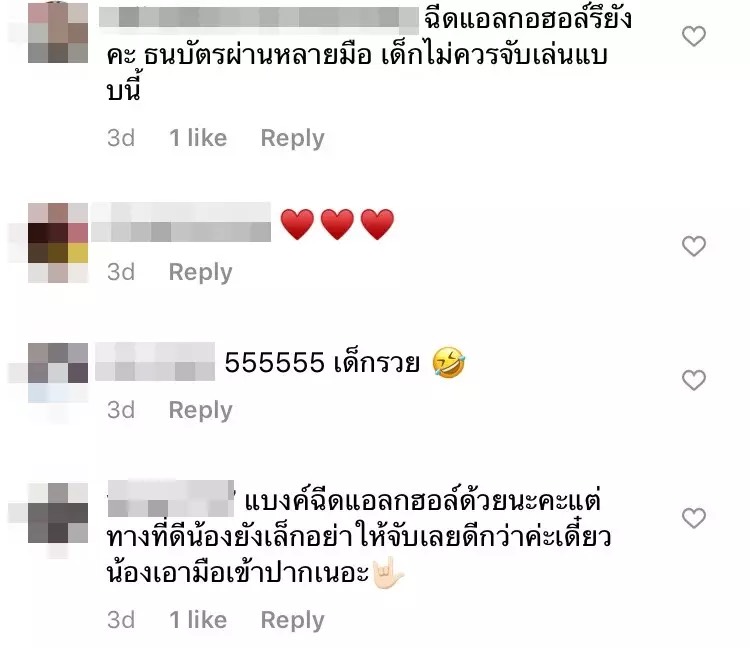The height and width of the screenshot is (648, 750).
Task: Open username of the first commenter
Action: pos(259,20)
